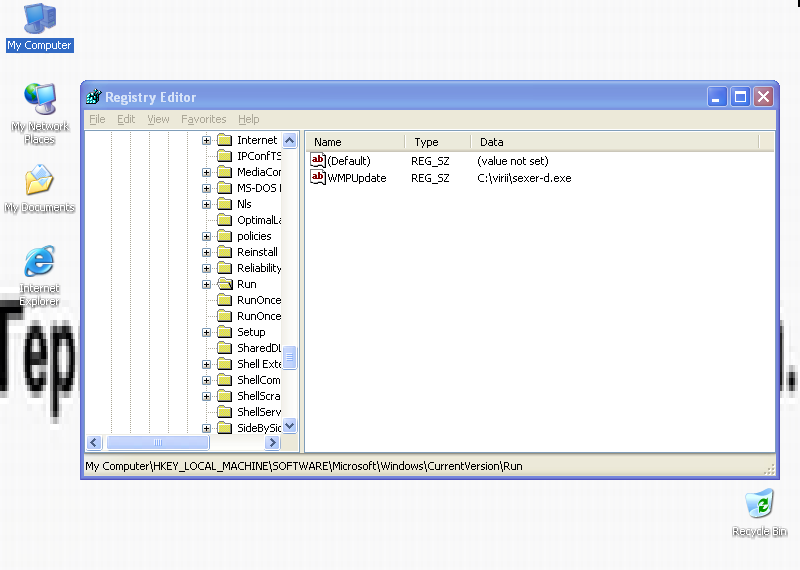This screenshot has width=800, height=570.
Task: Open the View menu
Action: (158, 119)
